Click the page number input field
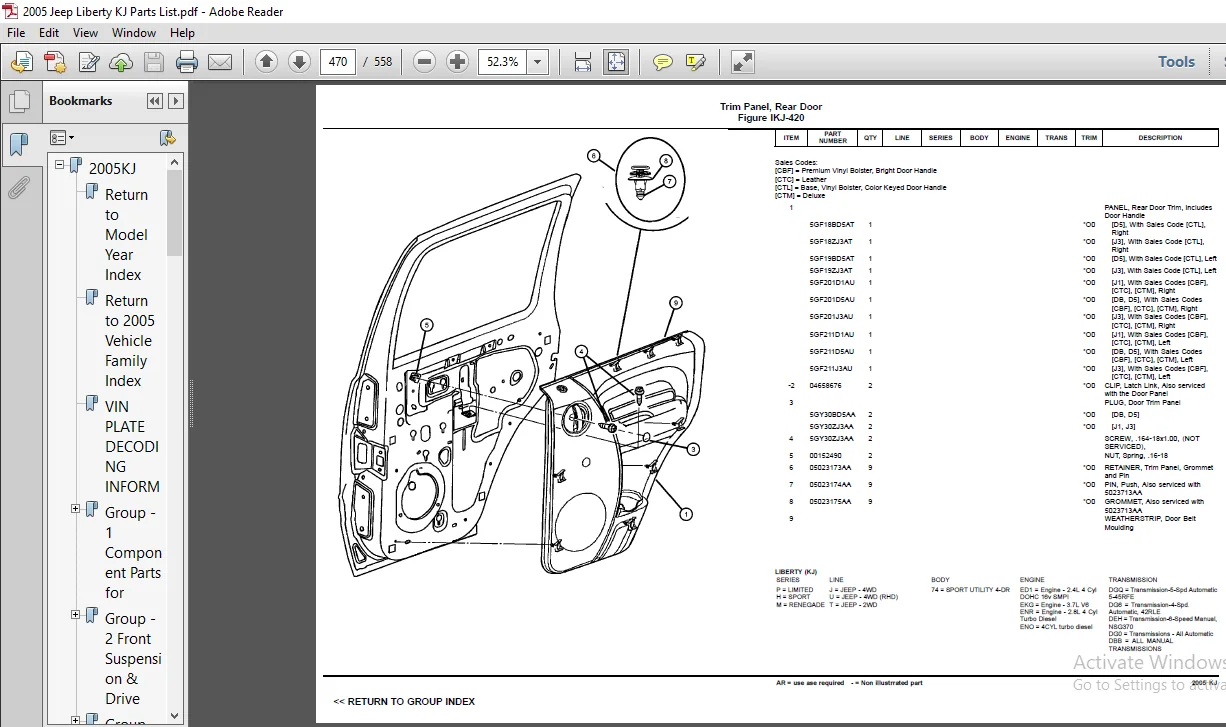This screenshot has width=1226, height=727. pyautogui.click(x=338, y=62)
